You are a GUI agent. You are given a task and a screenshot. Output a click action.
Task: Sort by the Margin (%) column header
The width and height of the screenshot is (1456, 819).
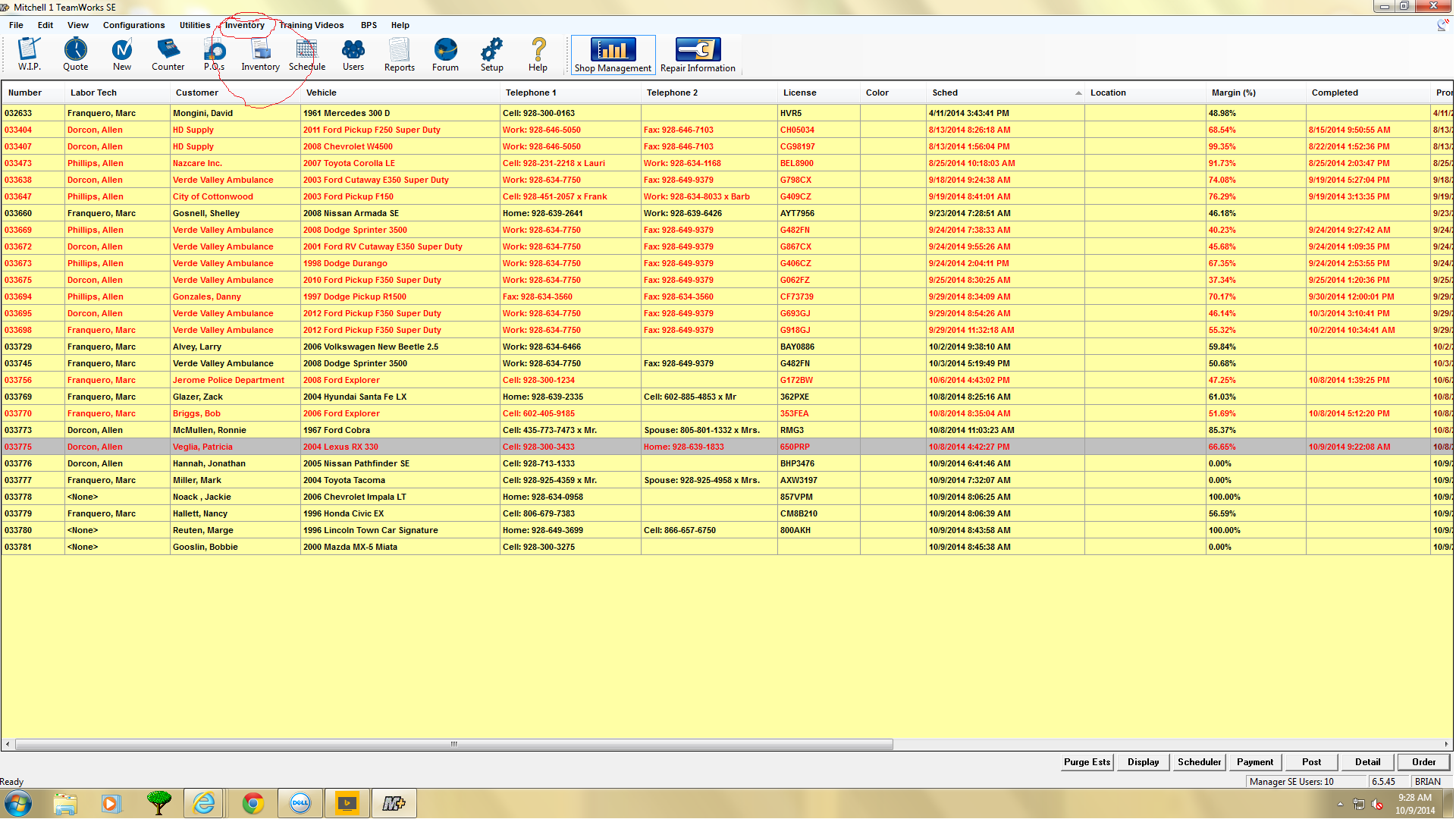coord(1256,93)
